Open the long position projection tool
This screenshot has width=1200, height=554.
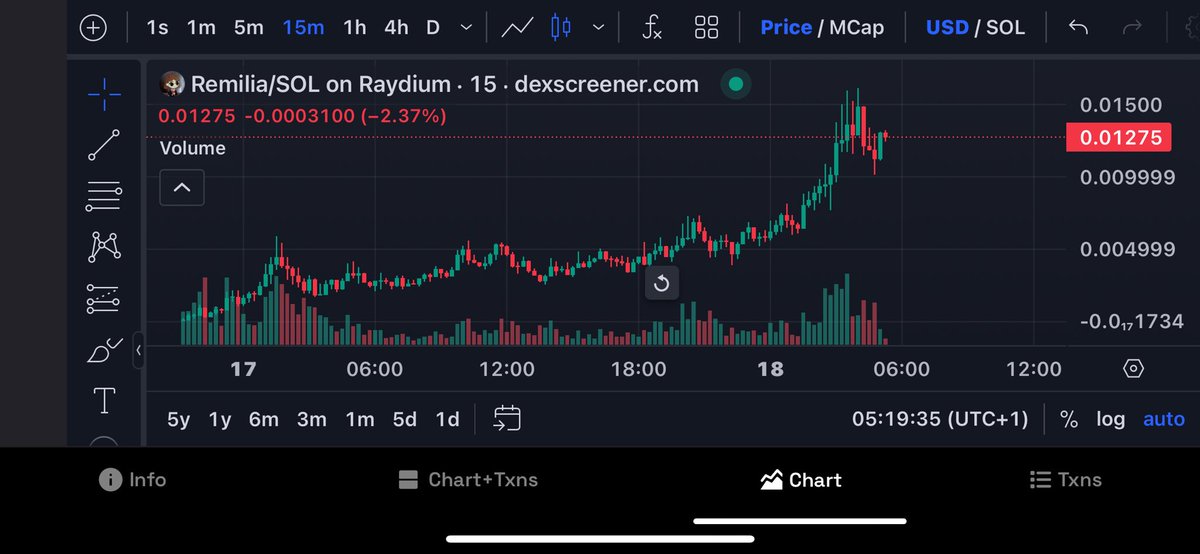pos(104,298)
